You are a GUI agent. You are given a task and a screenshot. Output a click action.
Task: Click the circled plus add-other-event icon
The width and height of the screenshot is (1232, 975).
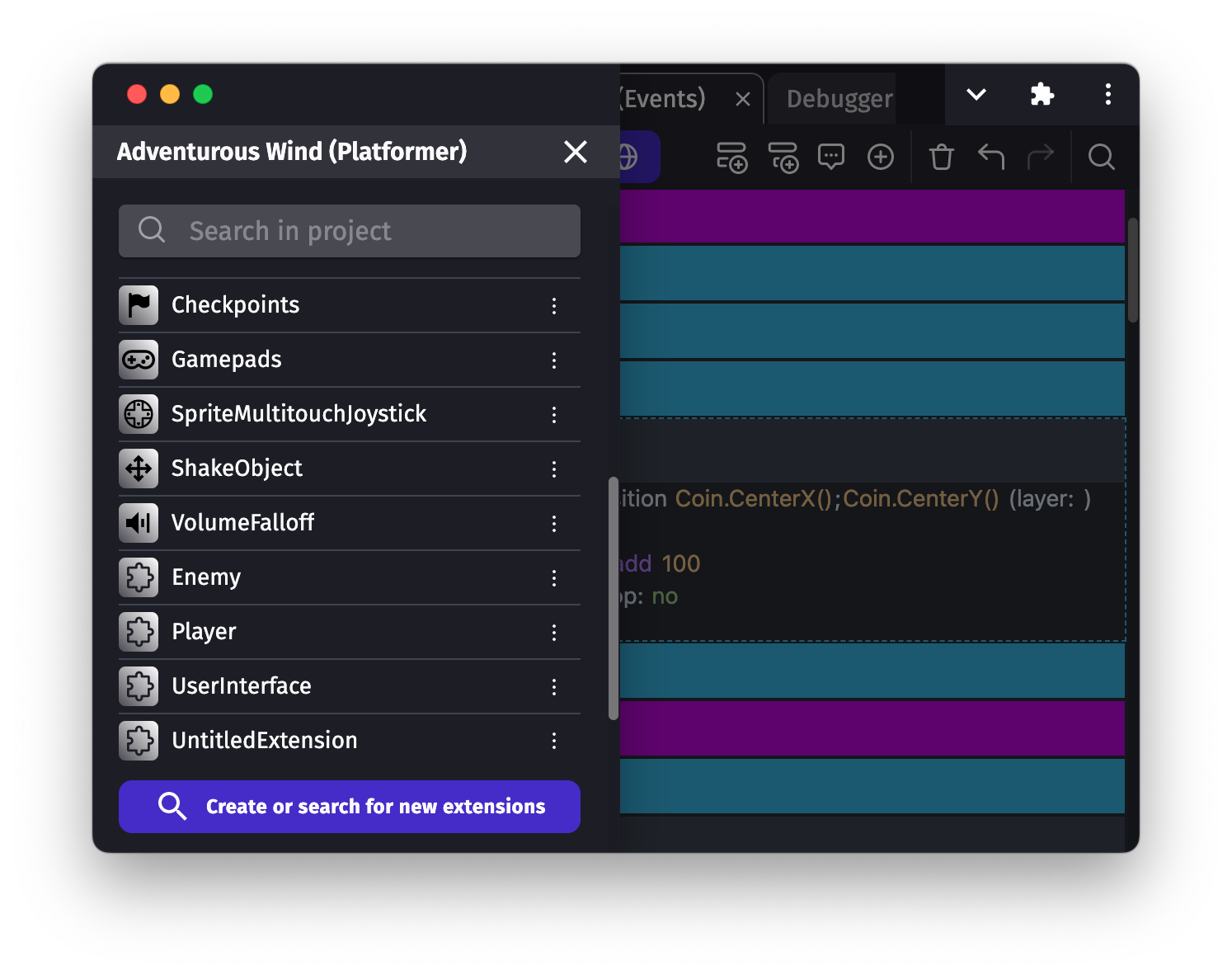[x=880, y=157]
